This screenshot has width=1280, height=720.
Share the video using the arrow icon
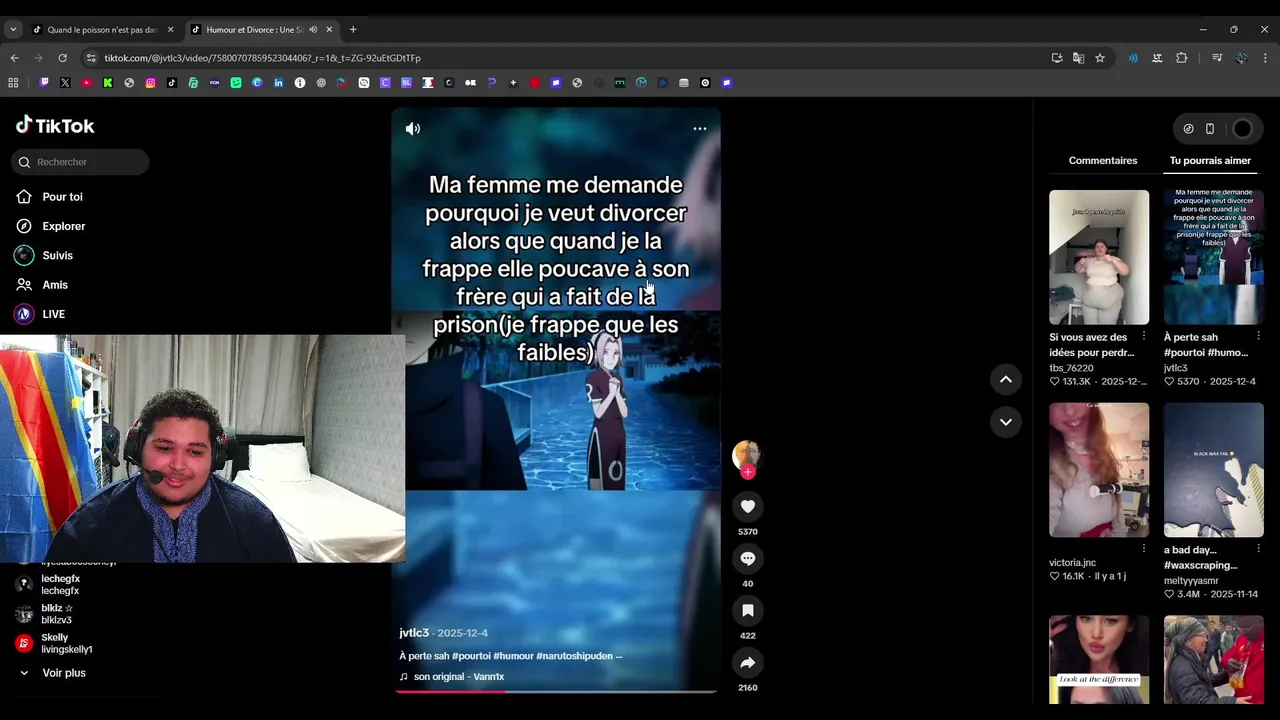click(x=748, y=663)
